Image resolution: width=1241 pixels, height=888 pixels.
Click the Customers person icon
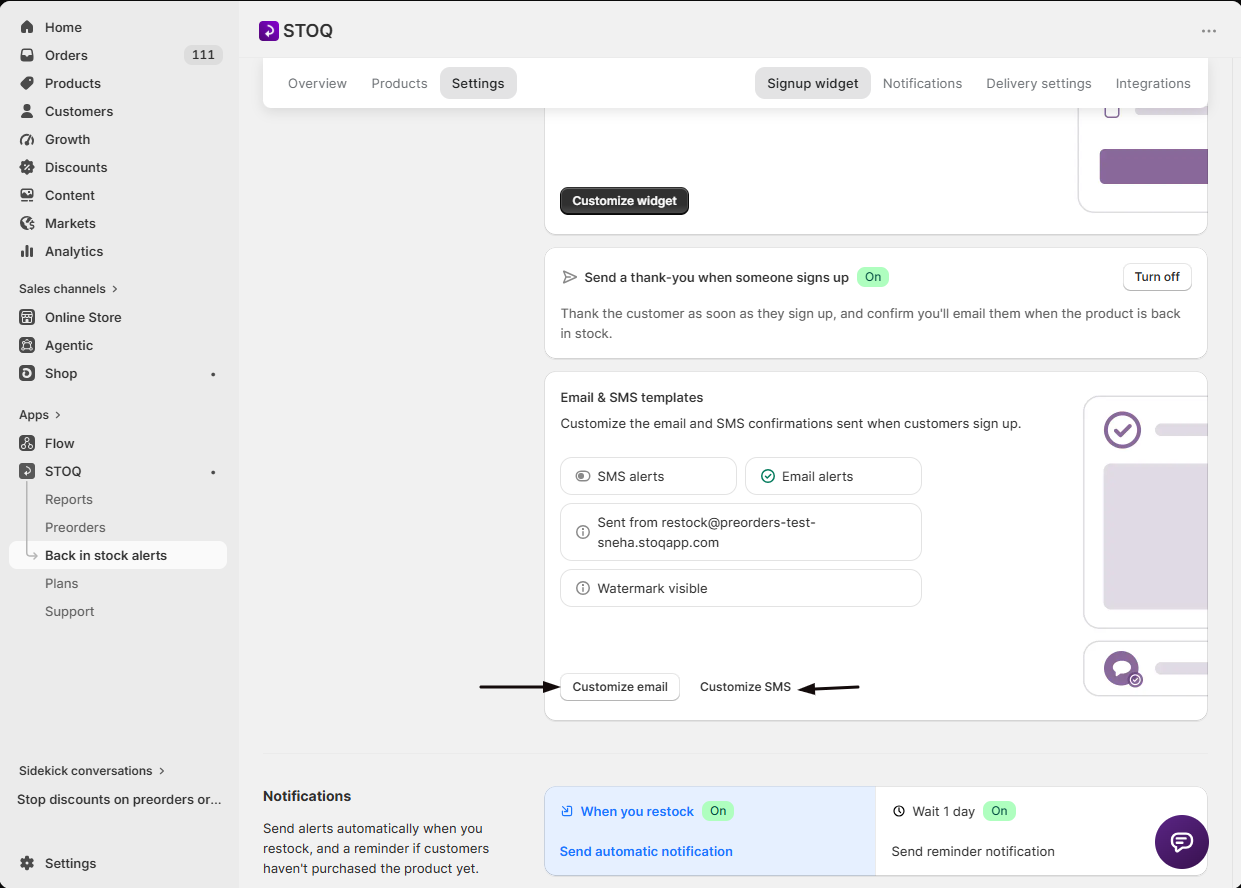click(x=27, y=111)
